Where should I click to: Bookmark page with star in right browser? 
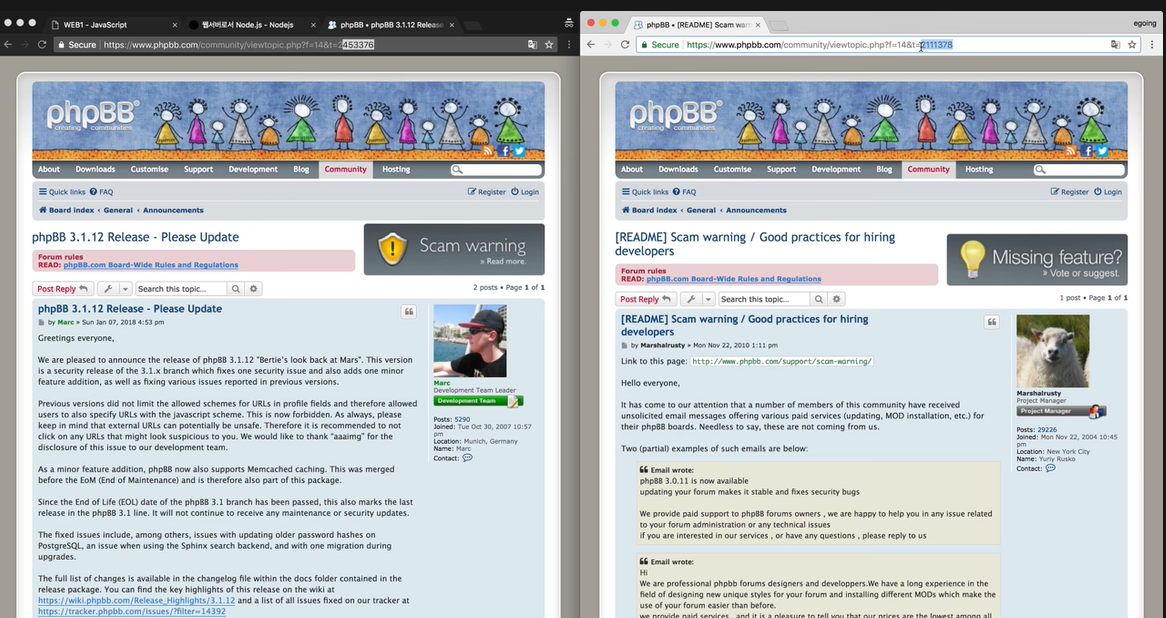(x=1132, y=45)
